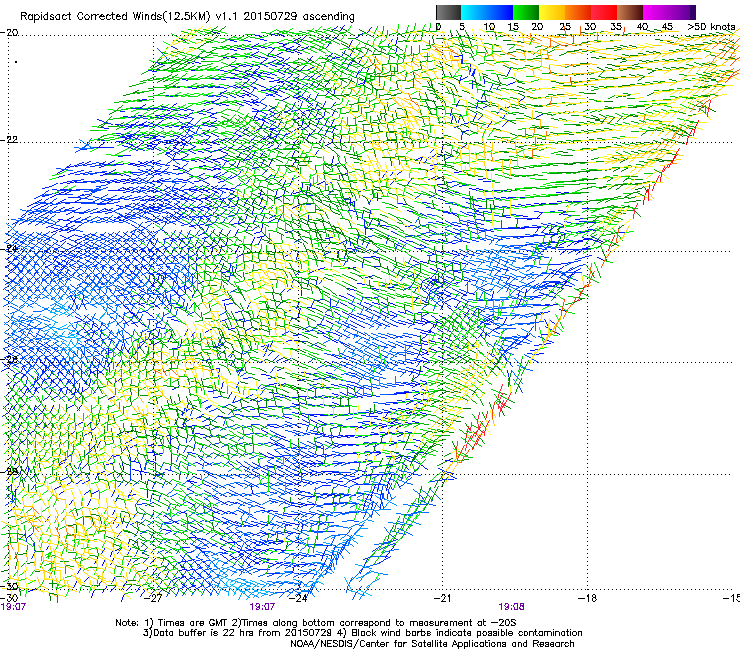Click the '-21' longitude axis label
The height and width of the screenshot is (650, 740).
click(442, 598)
